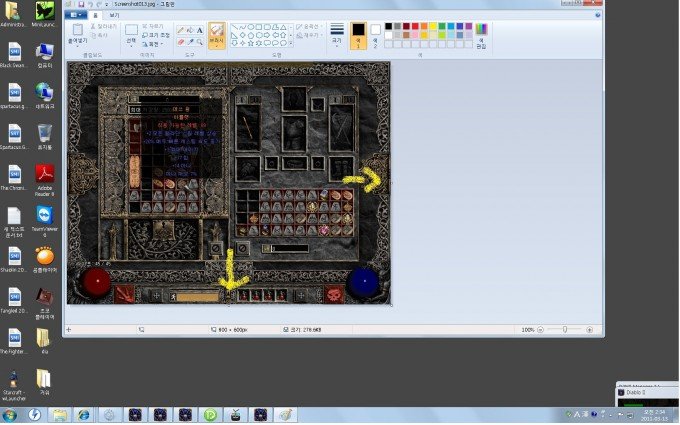The image size is (680, 425).
Task: Choose the Diamond shape
Action: [x=242, y=35]
